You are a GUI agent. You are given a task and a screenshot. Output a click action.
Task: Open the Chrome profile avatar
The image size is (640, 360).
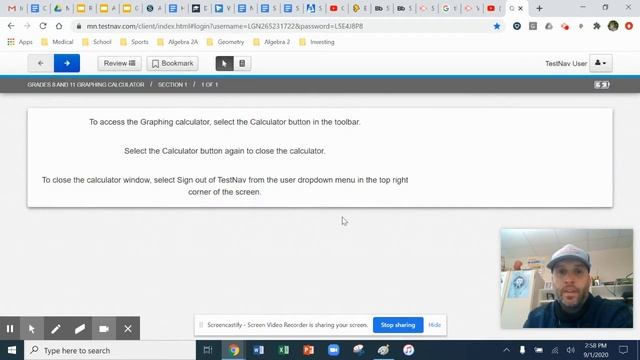pyautogui.click(x=613, y=26)
